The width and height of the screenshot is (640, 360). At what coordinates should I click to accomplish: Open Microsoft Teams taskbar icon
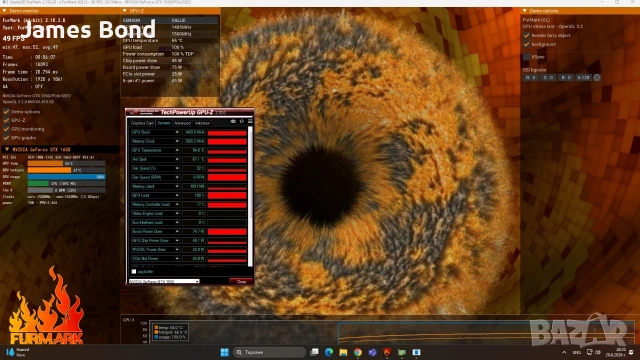(372, 352)
